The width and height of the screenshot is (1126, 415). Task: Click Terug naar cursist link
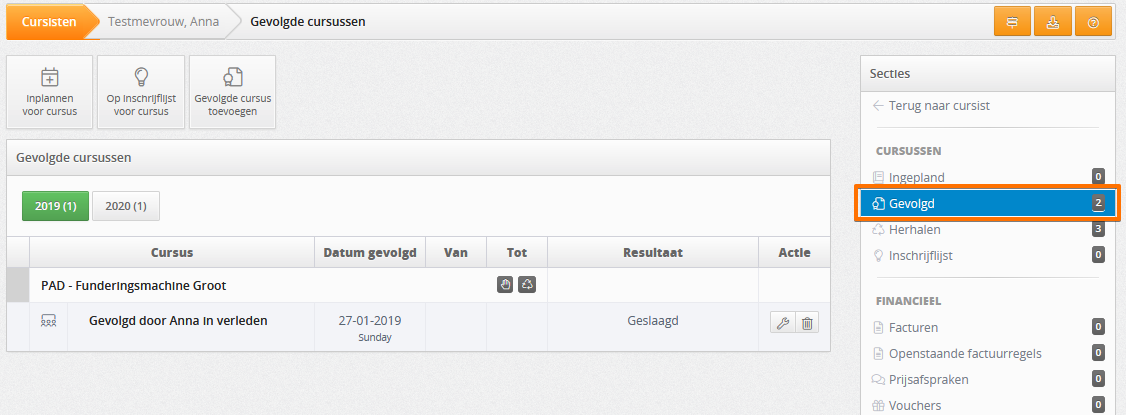tap(931, 106)
